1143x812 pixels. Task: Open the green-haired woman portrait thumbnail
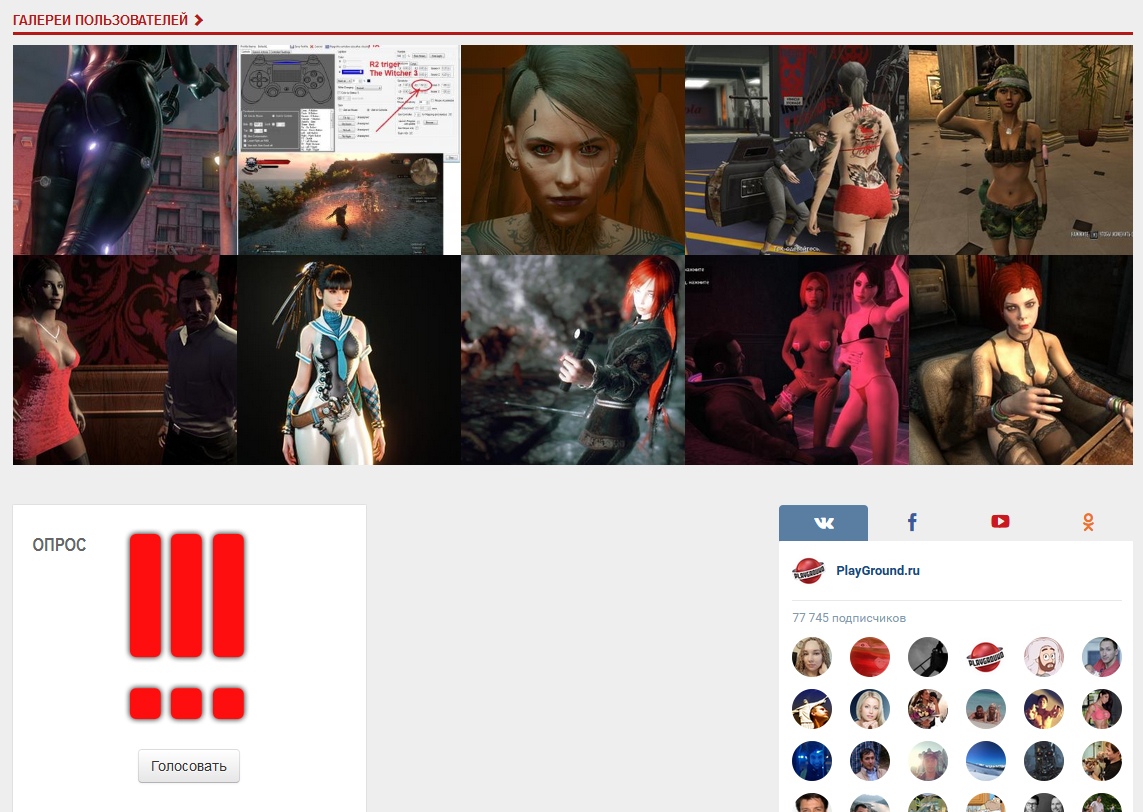point(573,150)
